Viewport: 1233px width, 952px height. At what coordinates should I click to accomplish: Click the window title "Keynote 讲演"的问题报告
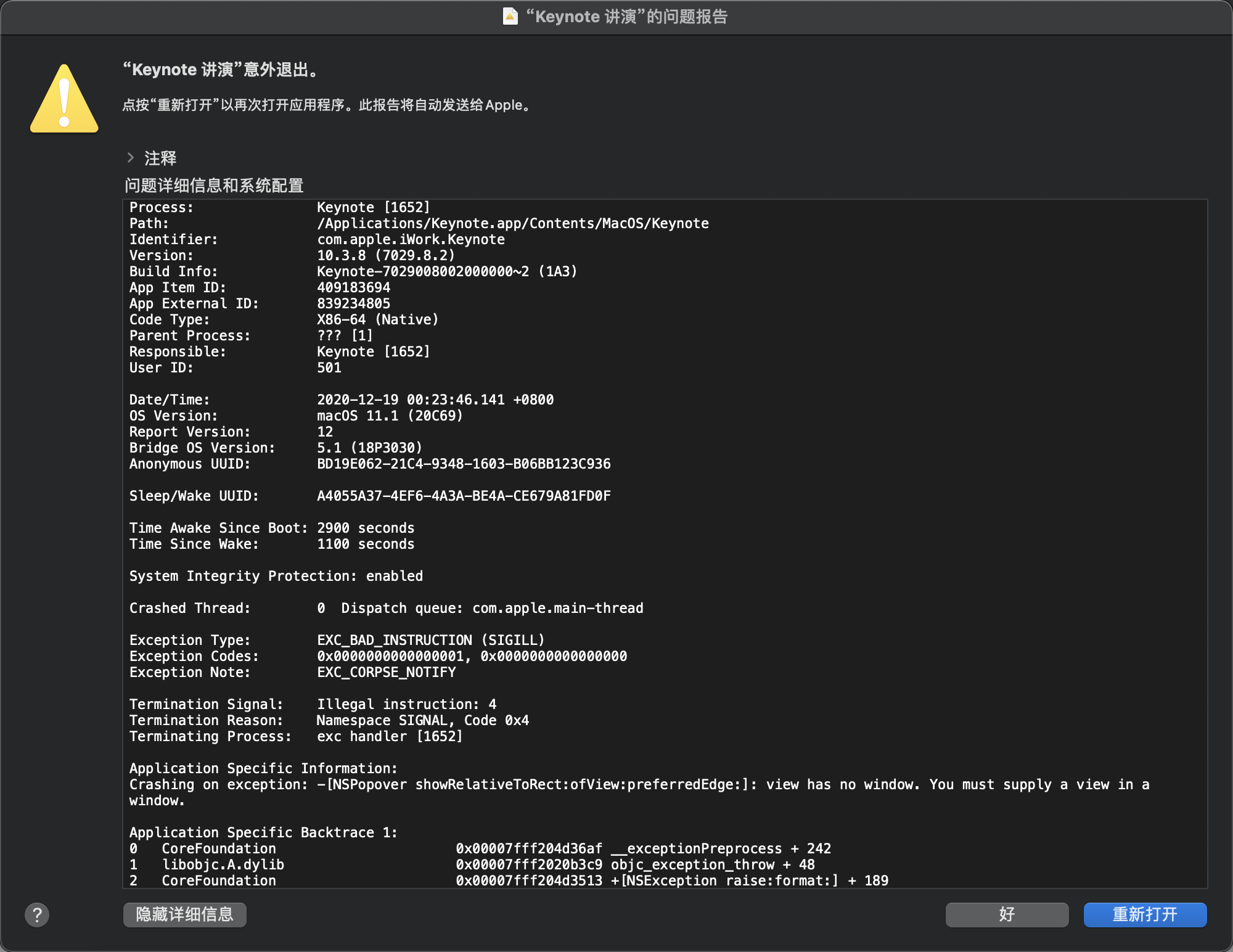click(x=626, y=17)
